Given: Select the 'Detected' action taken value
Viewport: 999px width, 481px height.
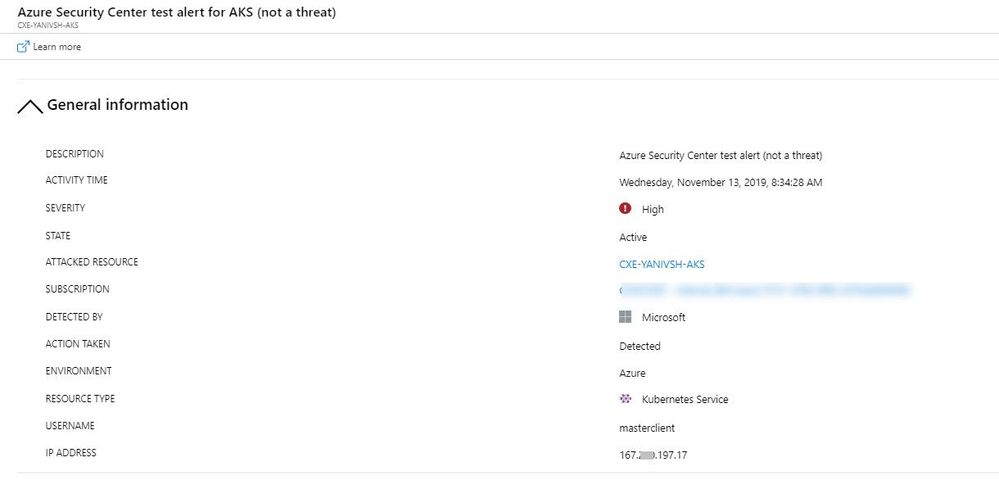Looking at the screenshot, I should click(640, 347).
